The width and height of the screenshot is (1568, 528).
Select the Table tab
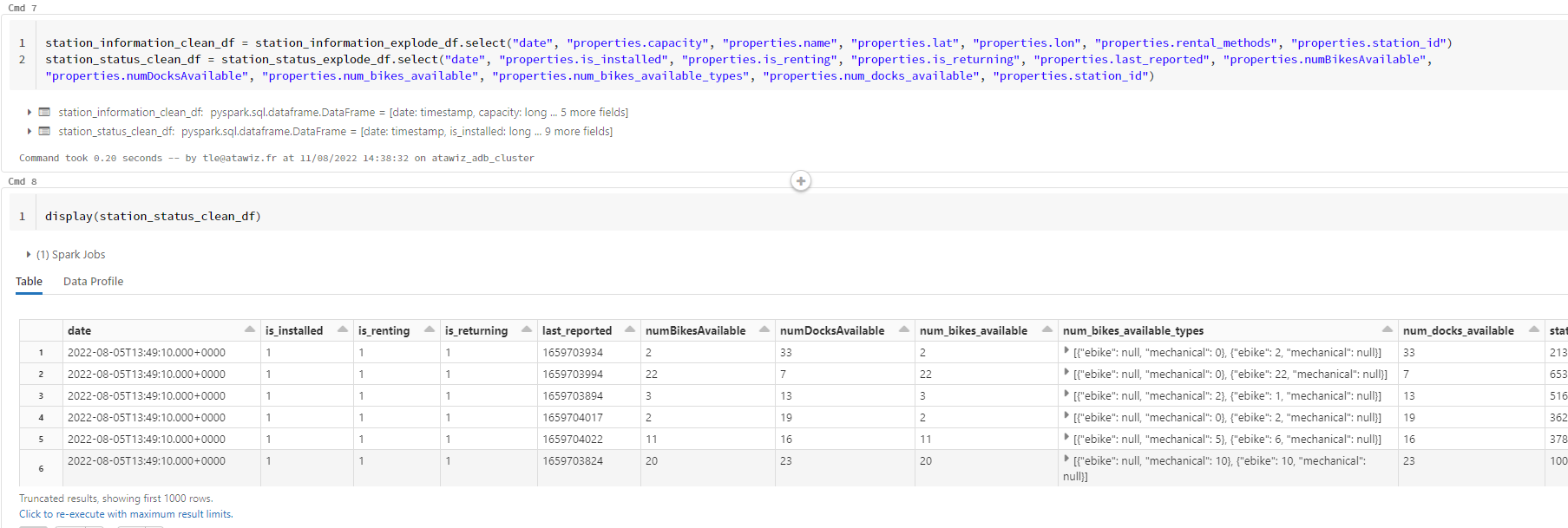pos(29,282)
